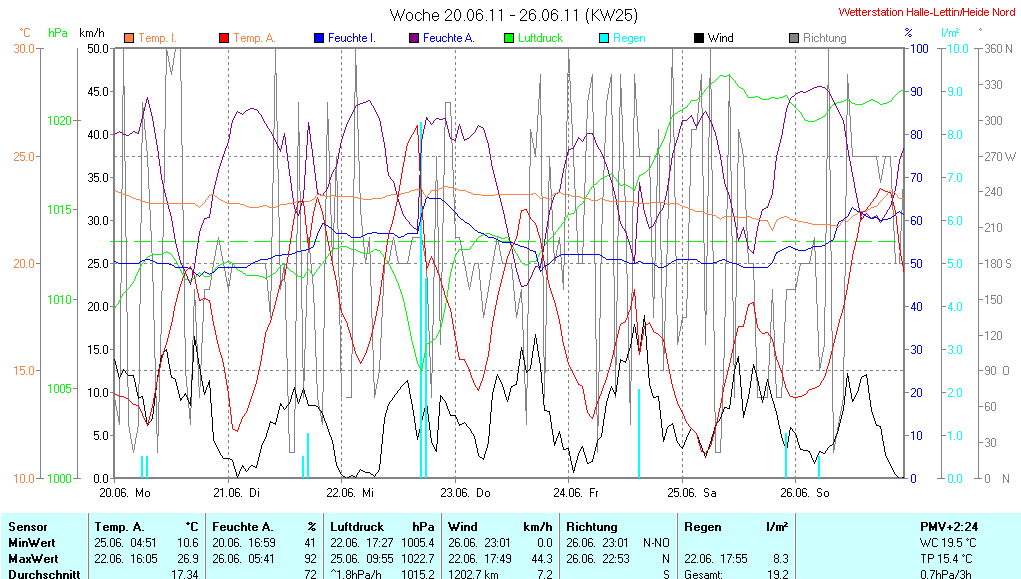This screenshot has width=1021, height=579.
Task: Select the gray Richtung legend swatch
Action: click(x=793, y=38)
